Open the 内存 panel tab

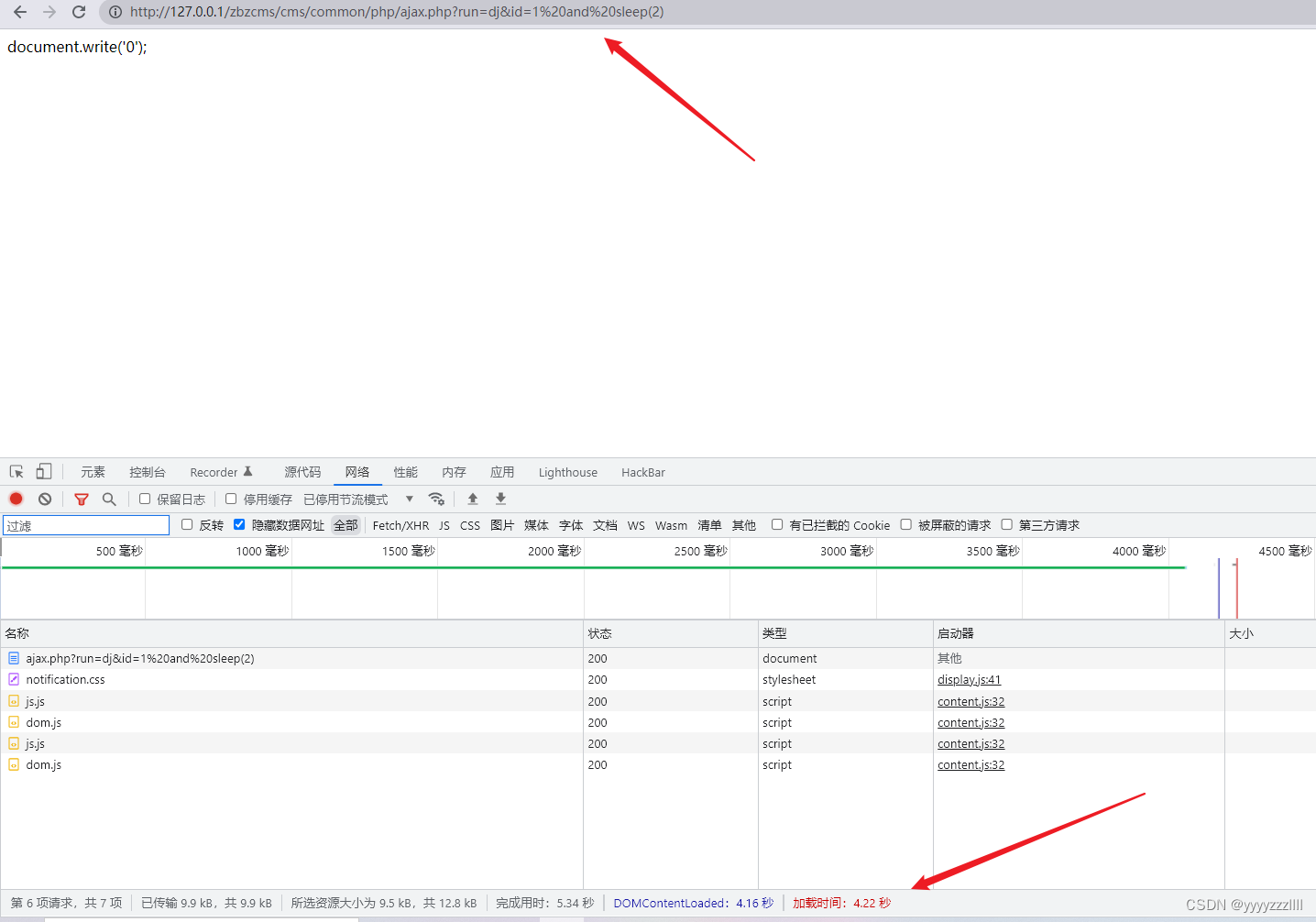tap(454, 472)
